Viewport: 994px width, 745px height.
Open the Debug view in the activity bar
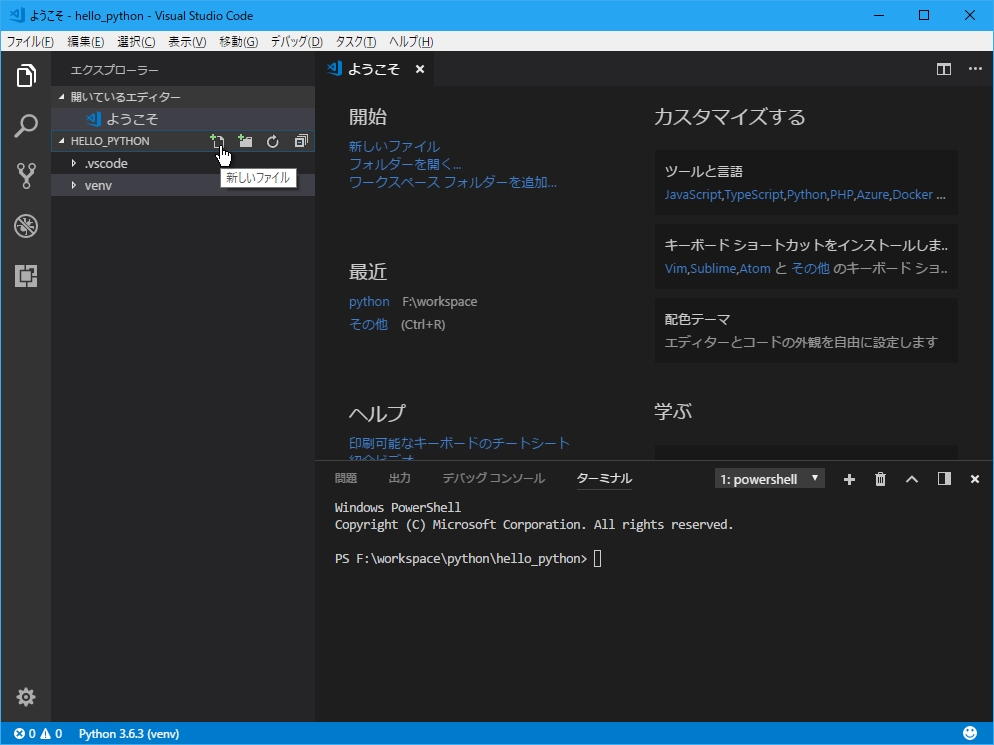pos(26,226)
